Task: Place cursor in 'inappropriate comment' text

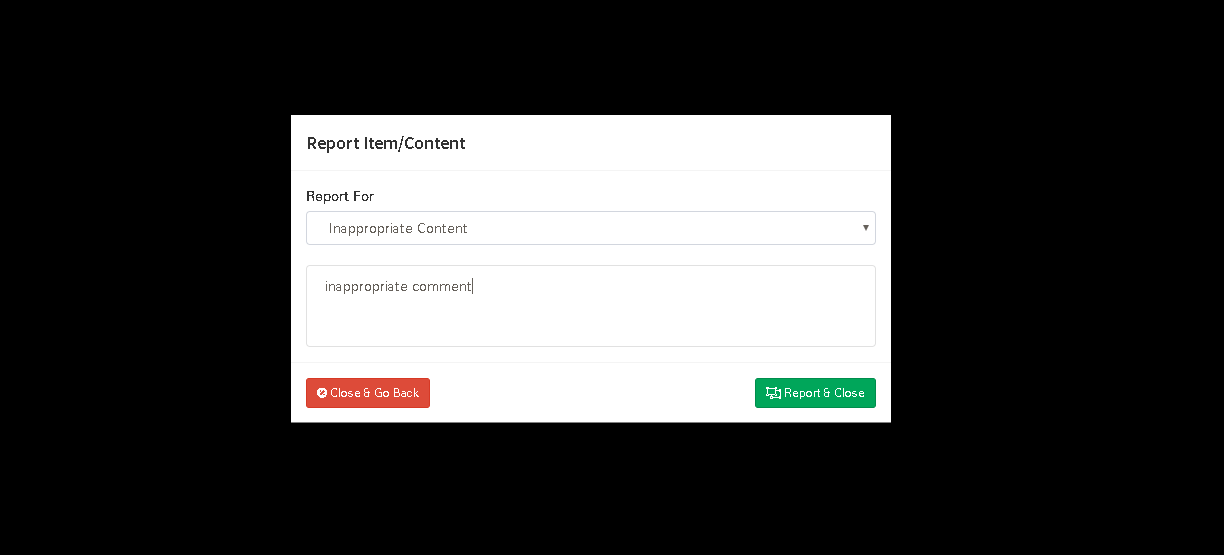Action: 398,286
